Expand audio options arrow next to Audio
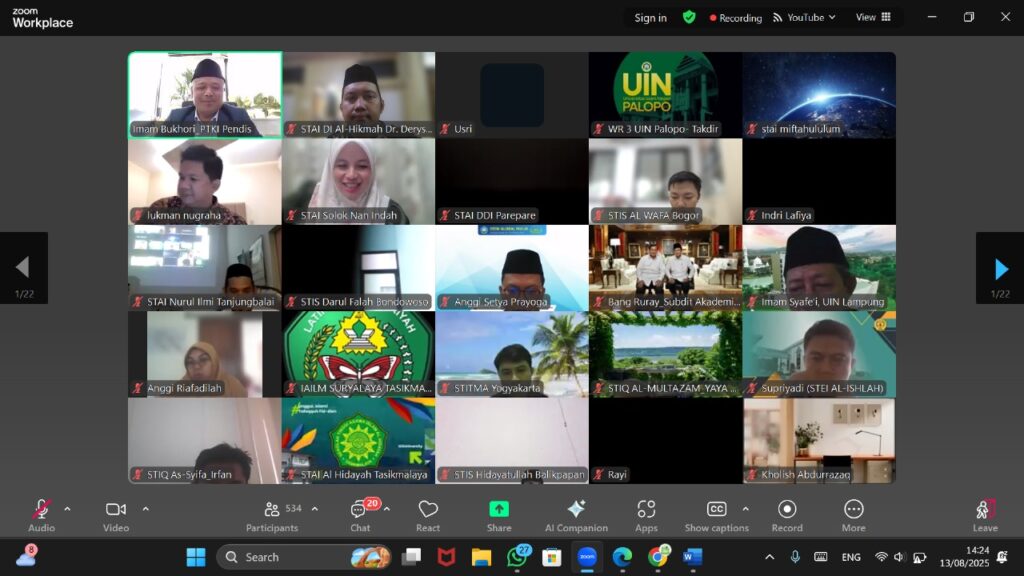Screen dimensions: 1024x576 (x=67, y=509)
